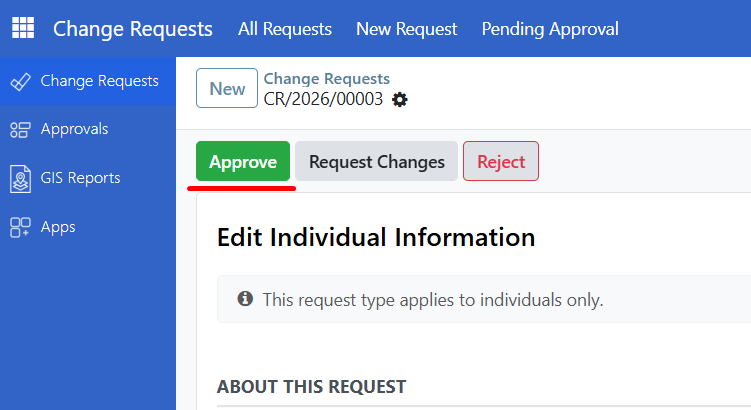Open the gear actions menu beside CR/2026/00003
751x410 pixels.
[x=400, y=99]
